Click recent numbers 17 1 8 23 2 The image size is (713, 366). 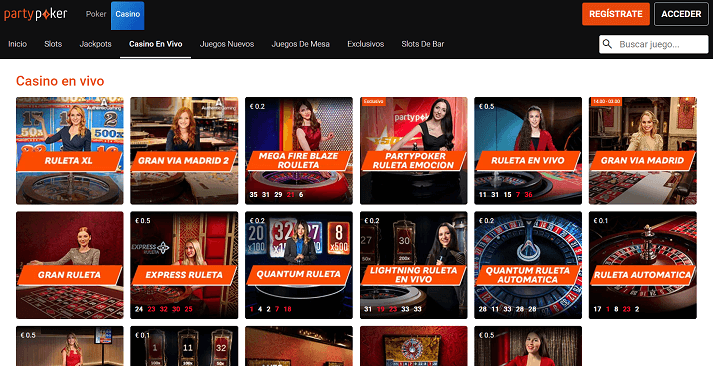[x=616, y=309]
